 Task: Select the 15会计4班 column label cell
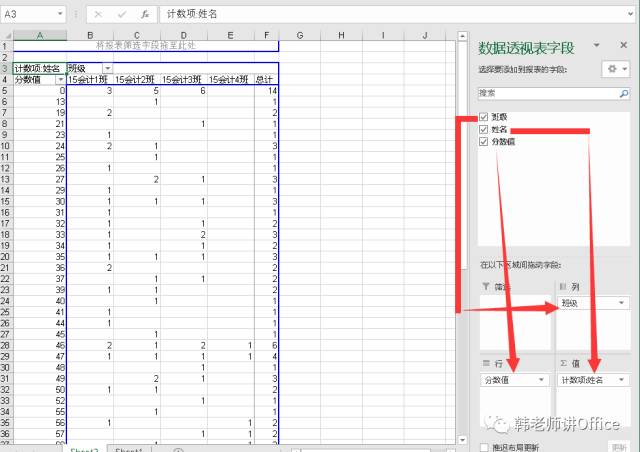point(231,79)
